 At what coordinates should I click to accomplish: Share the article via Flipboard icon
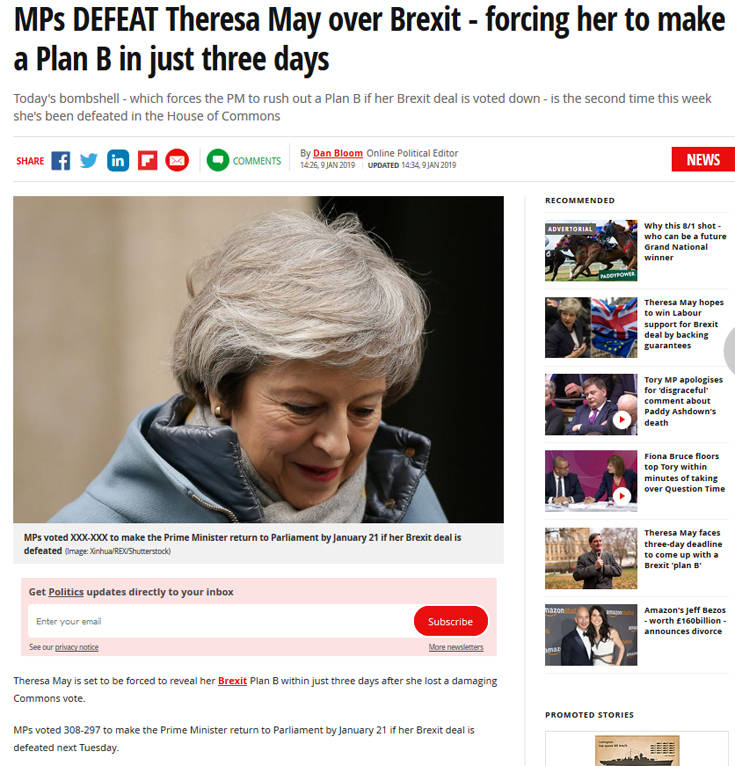147,161
